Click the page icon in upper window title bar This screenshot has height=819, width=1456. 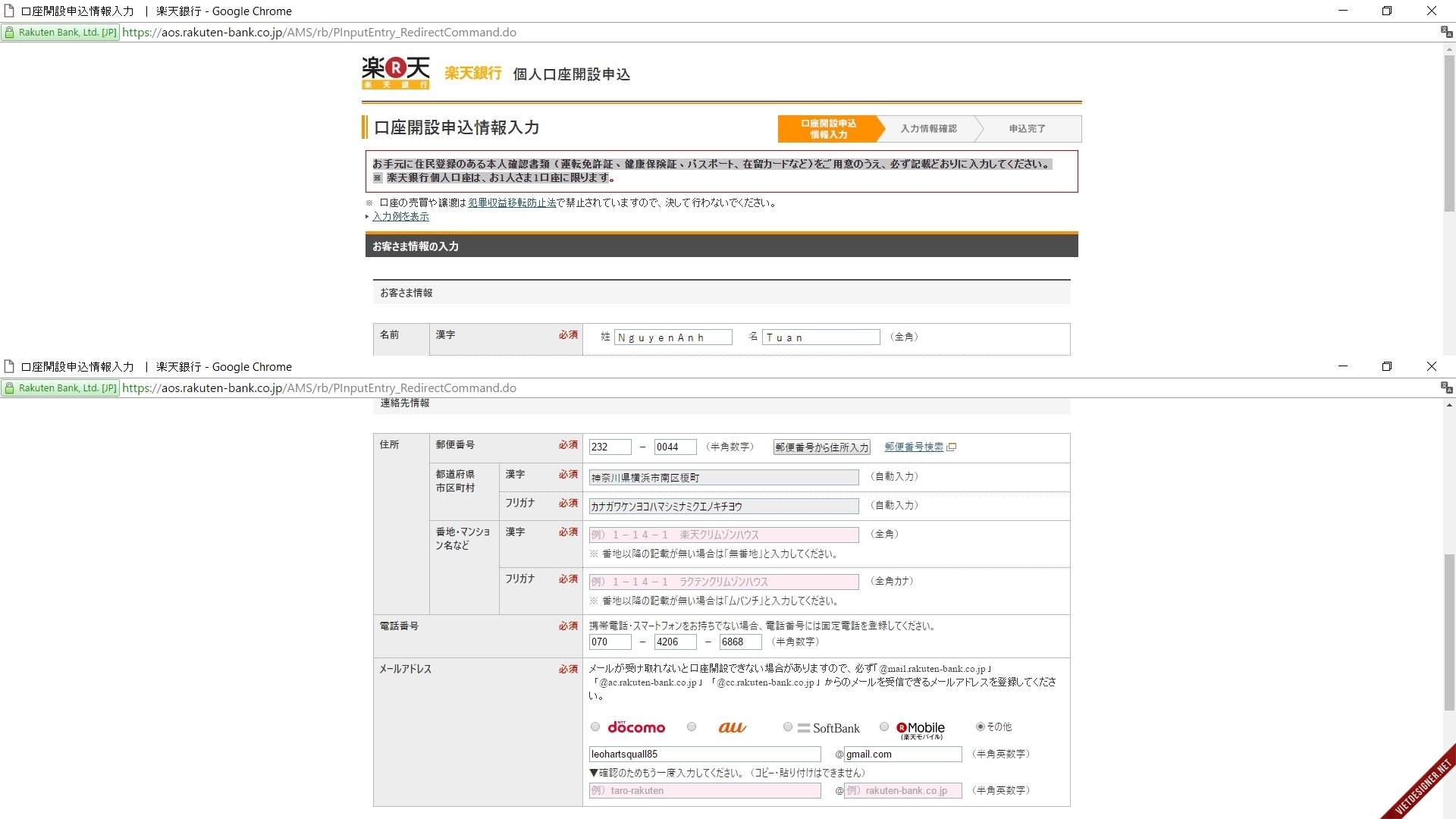[x=9, y=11]
